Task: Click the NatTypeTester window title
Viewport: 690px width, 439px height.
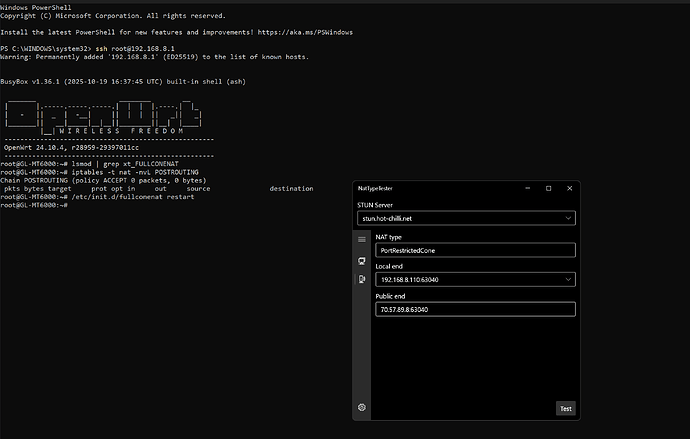Action: coord(375,188)
